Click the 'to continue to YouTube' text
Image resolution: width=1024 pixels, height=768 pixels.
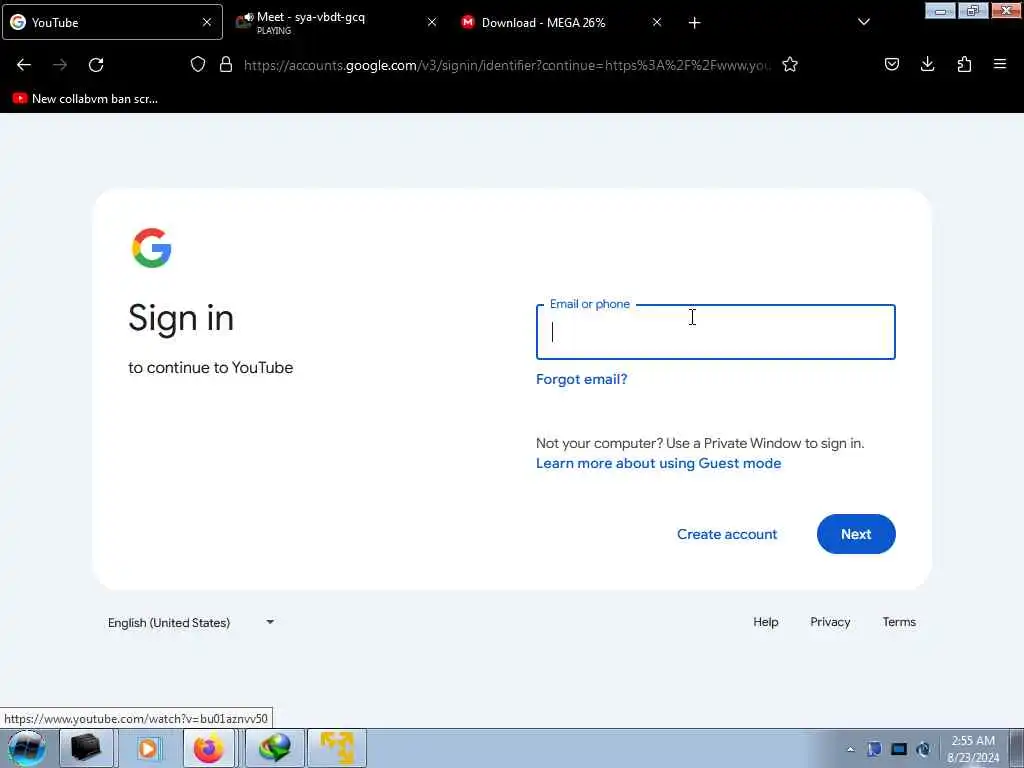coord(210,368)
